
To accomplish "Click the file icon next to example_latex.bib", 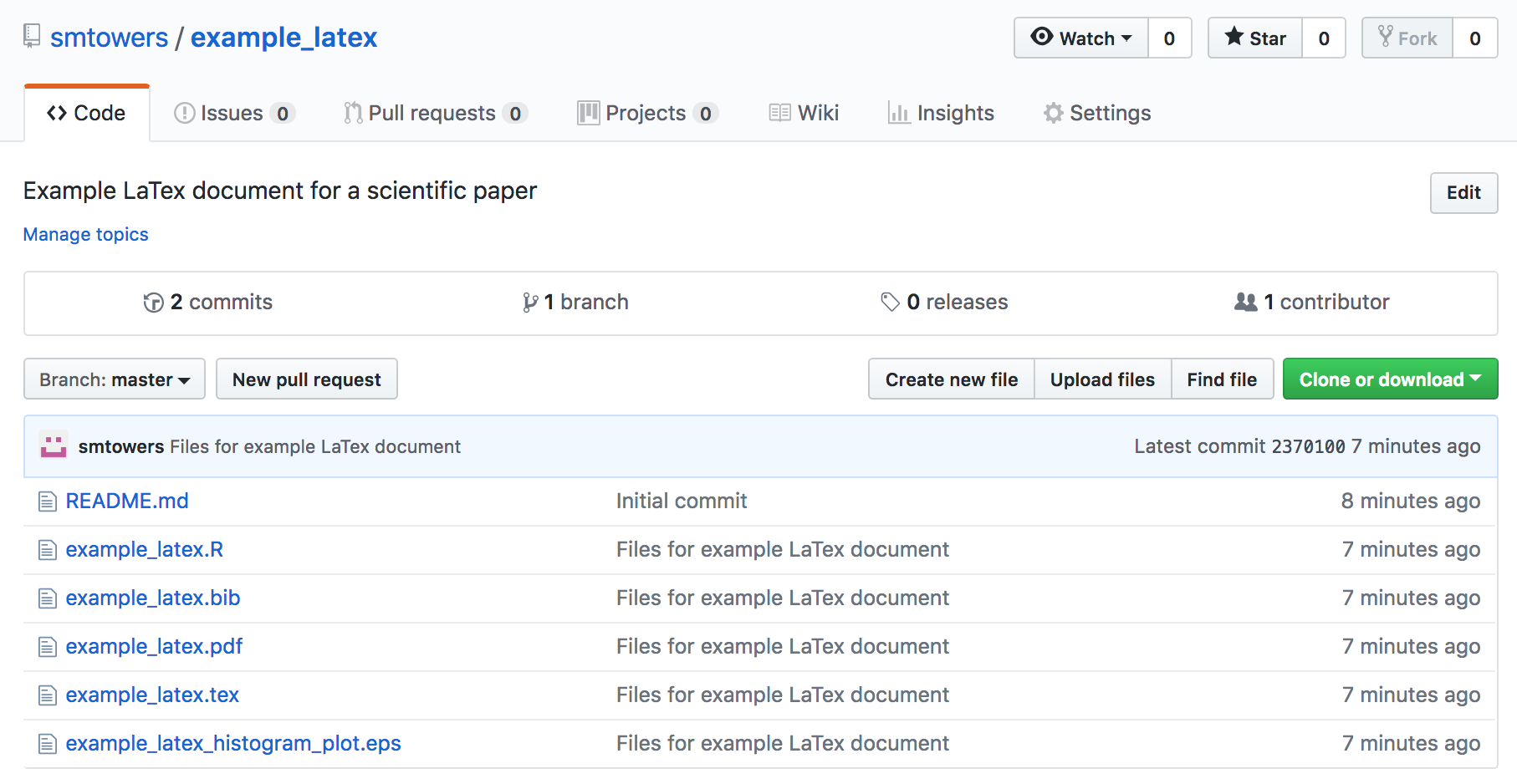I will [48, 598].
